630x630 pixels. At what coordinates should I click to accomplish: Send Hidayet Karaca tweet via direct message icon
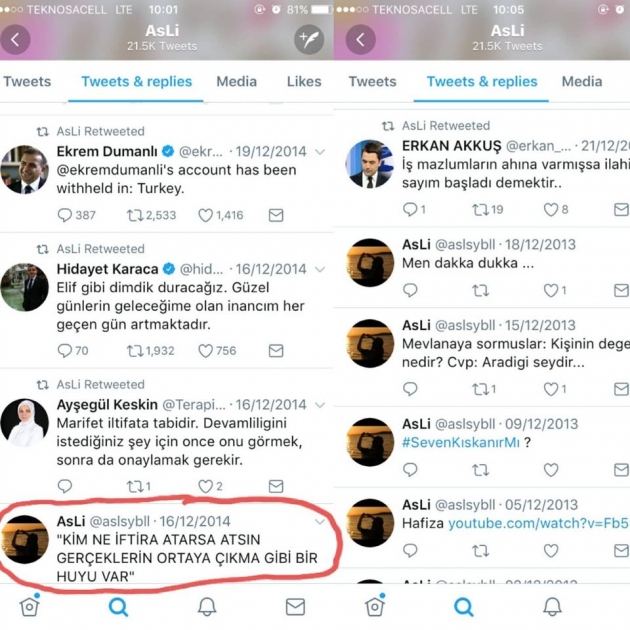[x=276, y=351]
